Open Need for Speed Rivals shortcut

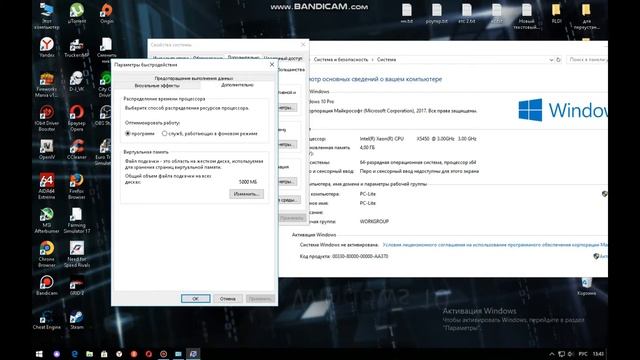76,254
